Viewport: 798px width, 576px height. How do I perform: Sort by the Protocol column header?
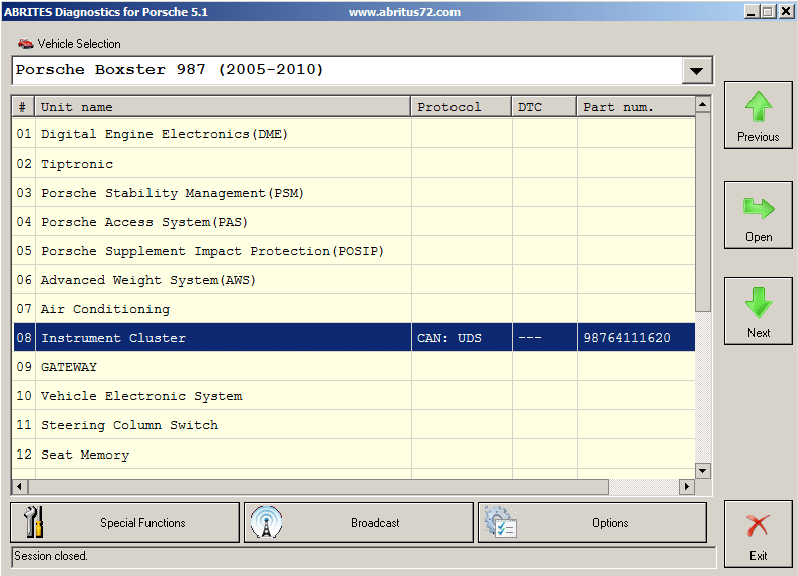[x=460, y=107]
